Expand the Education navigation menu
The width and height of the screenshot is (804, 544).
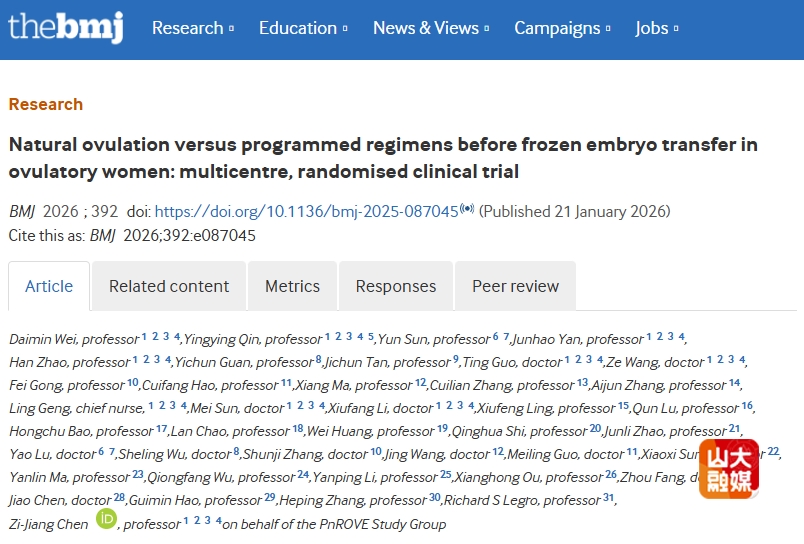303,28
